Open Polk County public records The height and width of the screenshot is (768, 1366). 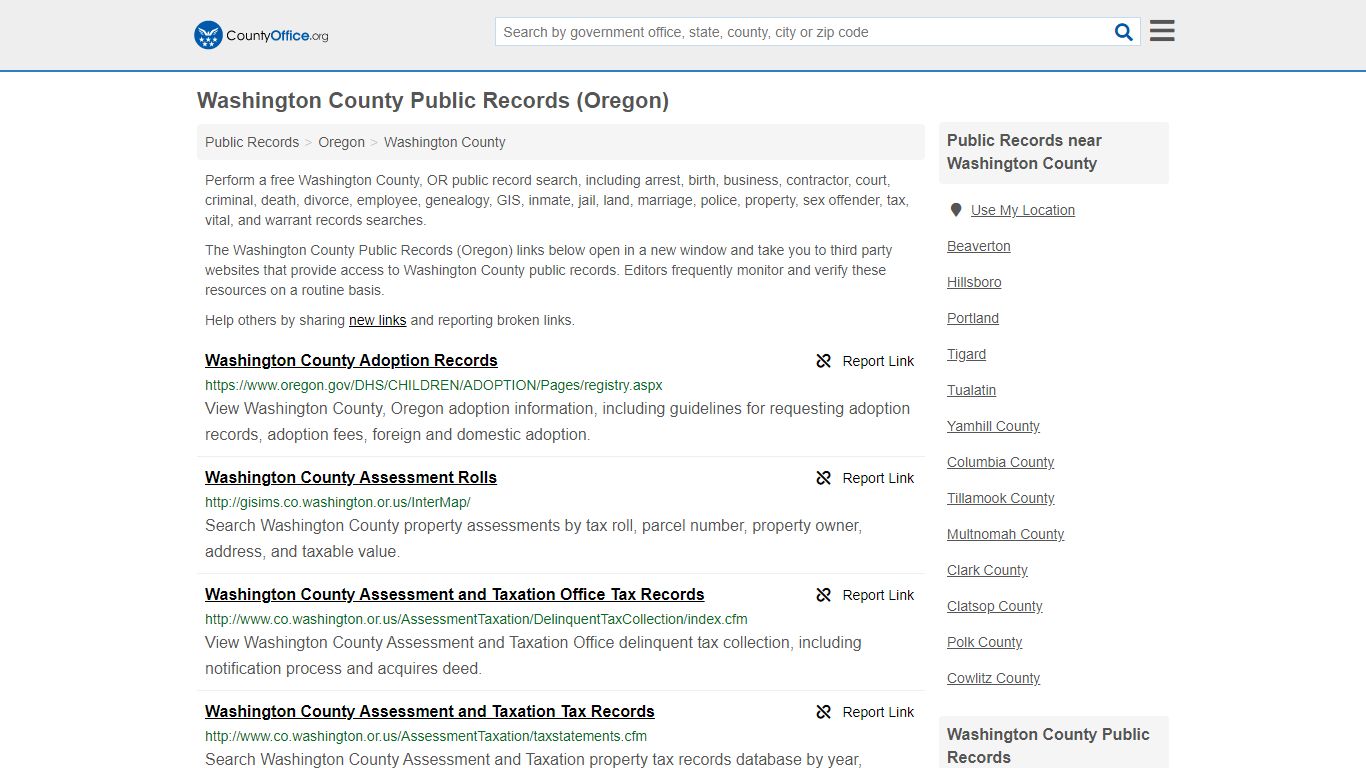985,642
